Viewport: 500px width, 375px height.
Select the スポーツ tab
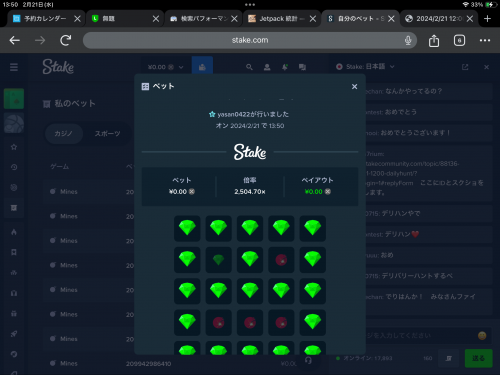click(x=107, y=133)
